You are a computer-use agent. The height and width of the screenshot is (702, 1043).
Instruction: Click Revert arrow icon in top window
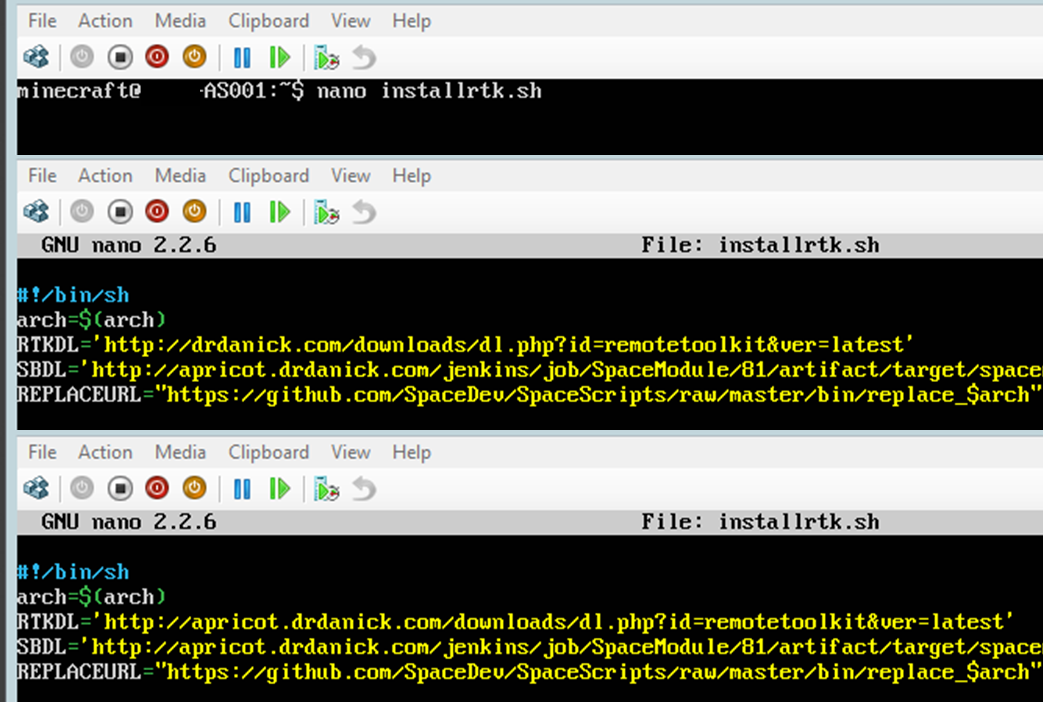364,58
